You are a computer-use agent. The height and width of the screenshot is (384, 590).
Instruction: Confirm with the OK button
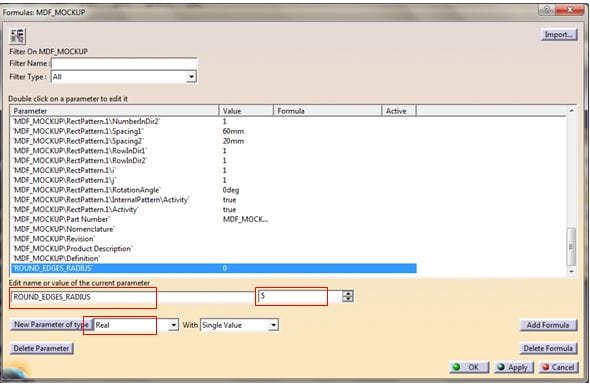(x=469, y=367)
